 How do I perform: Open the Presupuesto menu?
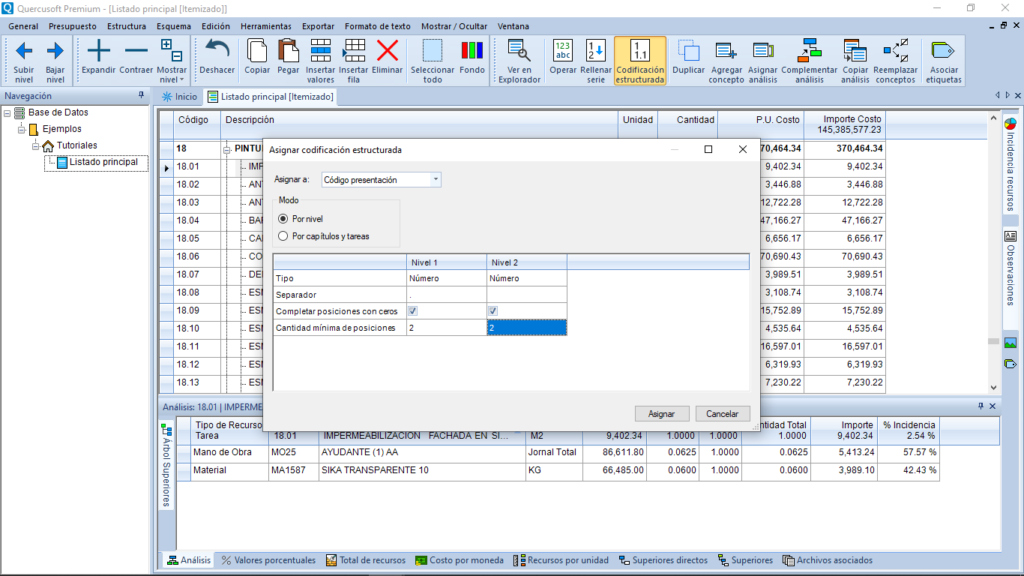coord(72,26)
